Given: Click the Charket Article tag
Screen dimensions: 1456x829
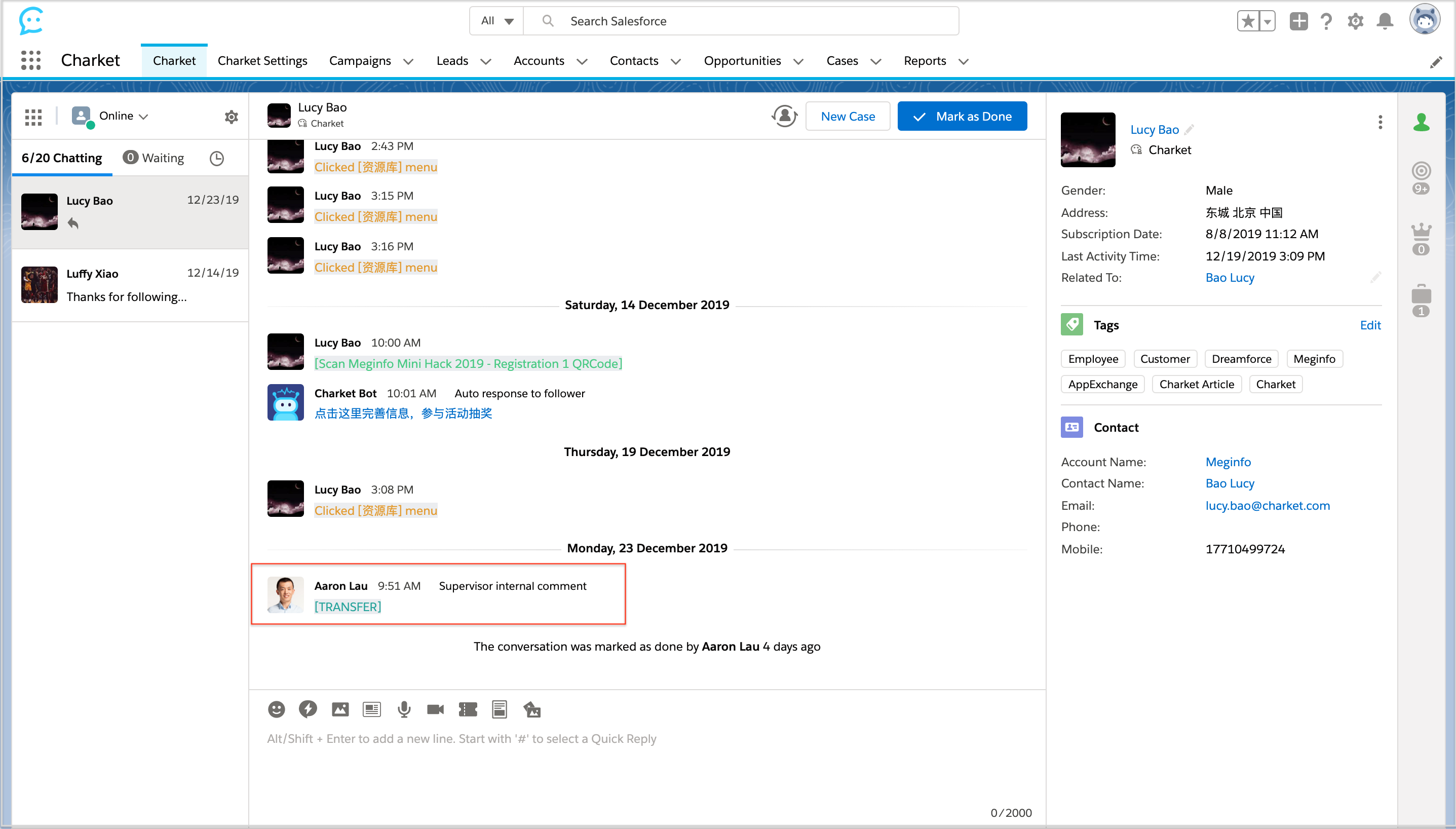Looking at the screenshot, I should pyautogui.click(x=1197, y=384).
